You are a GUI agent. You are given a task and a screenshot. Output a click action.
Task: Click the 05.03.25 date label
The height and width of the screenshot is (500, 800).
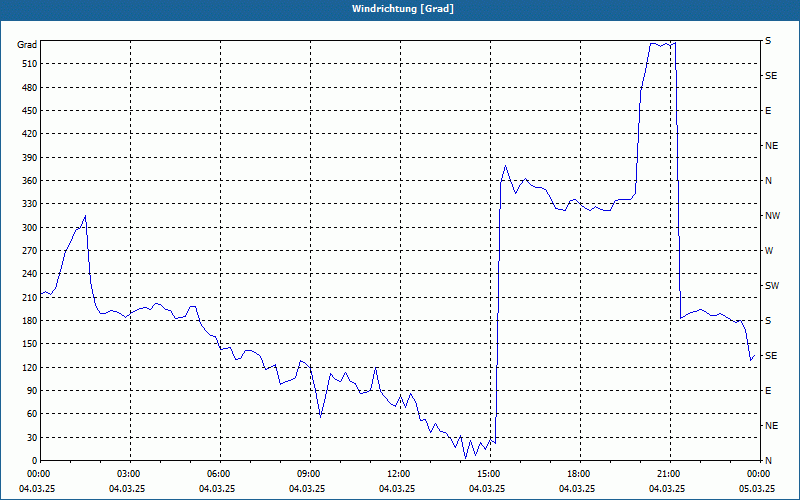click(757, 489)
